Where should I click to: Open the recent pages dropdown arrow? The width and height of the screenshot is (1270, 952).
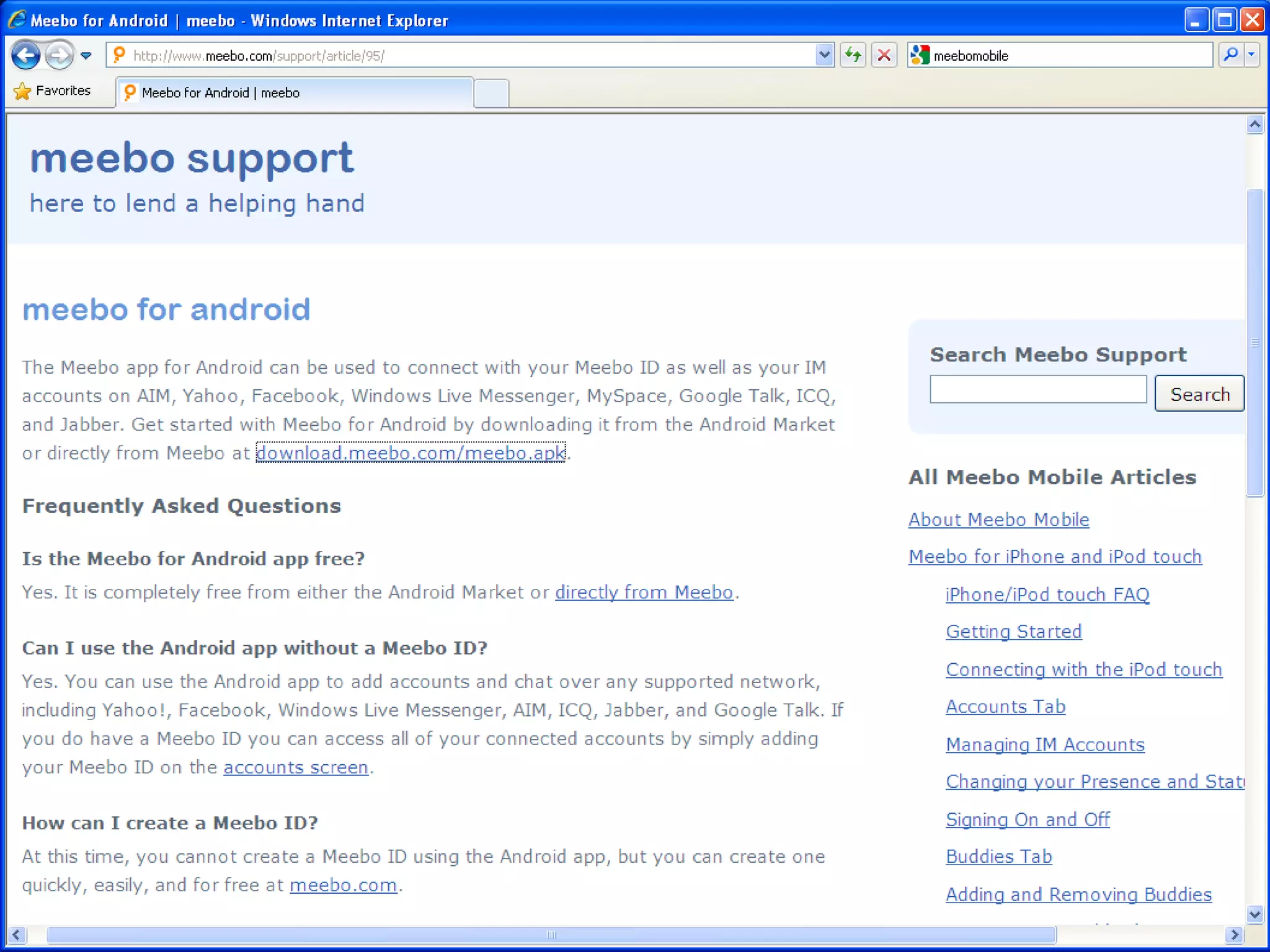pyautogui.click(x=86, y=56)
